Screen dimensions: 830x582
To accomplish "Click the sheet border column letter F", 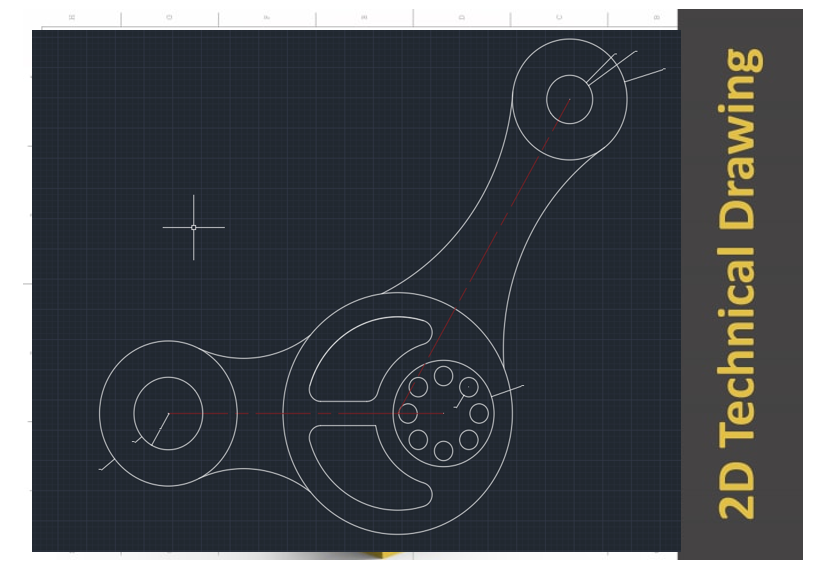I will [267, 17].
